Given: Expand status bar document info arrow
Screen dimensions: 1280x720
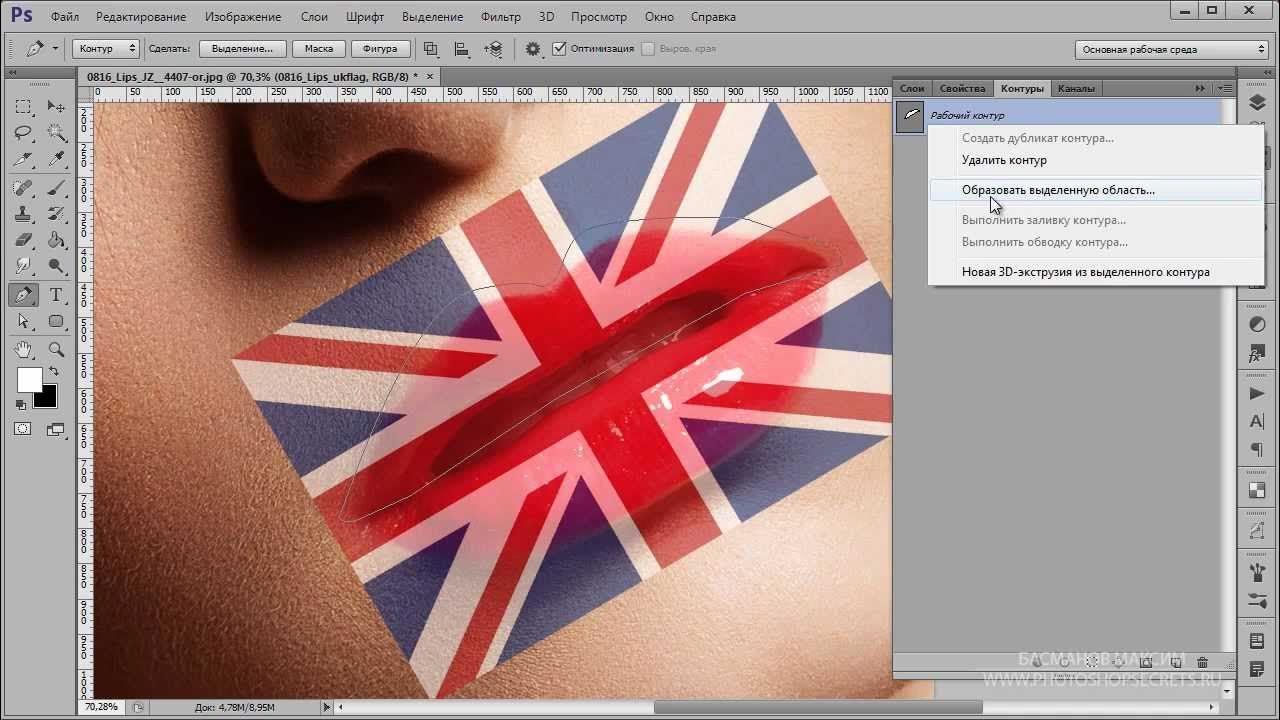Looking at the screenshot, I should [x=327, y=707].
